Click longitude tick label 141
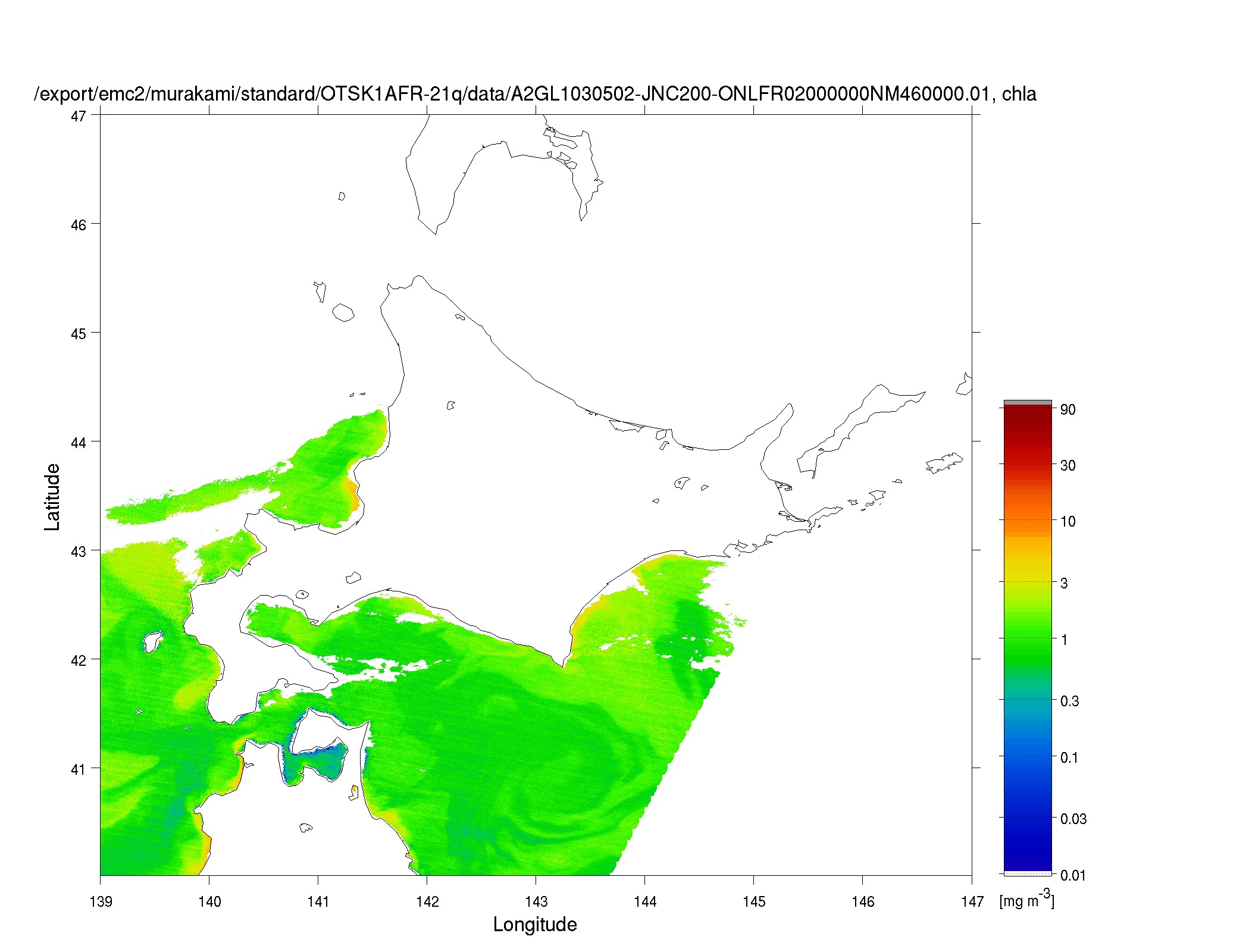This screenshot has height=952, width=1249. click(318, 901)
